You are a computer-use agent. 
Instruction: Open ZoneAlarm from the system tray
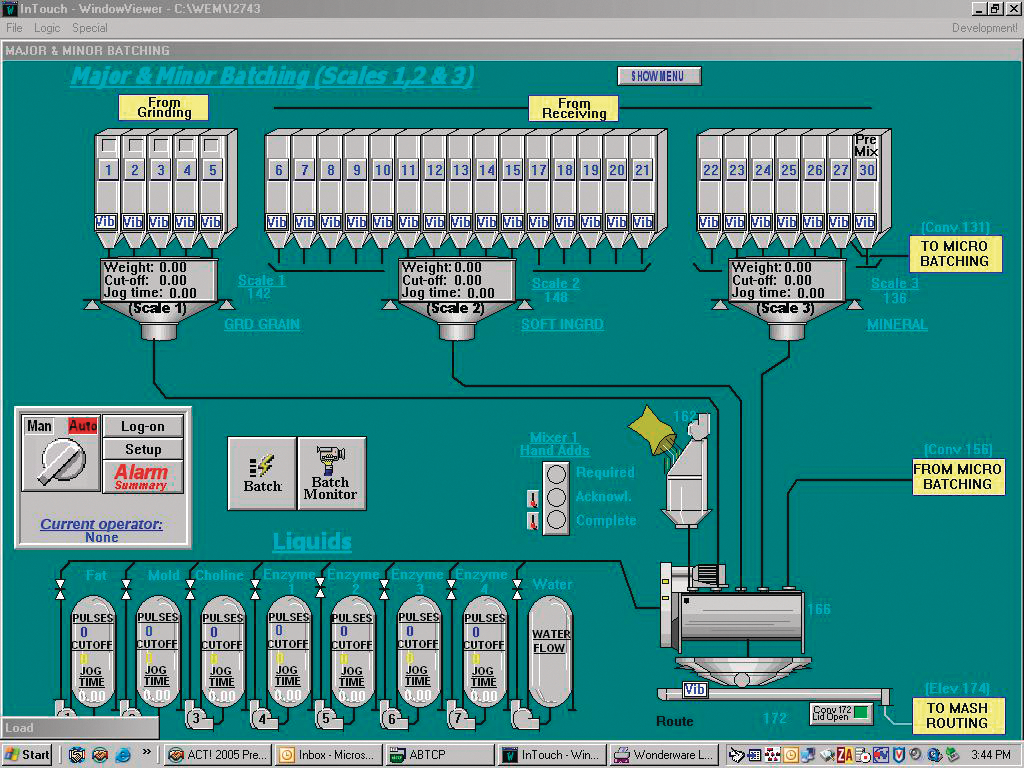click(x=843, y=754)
